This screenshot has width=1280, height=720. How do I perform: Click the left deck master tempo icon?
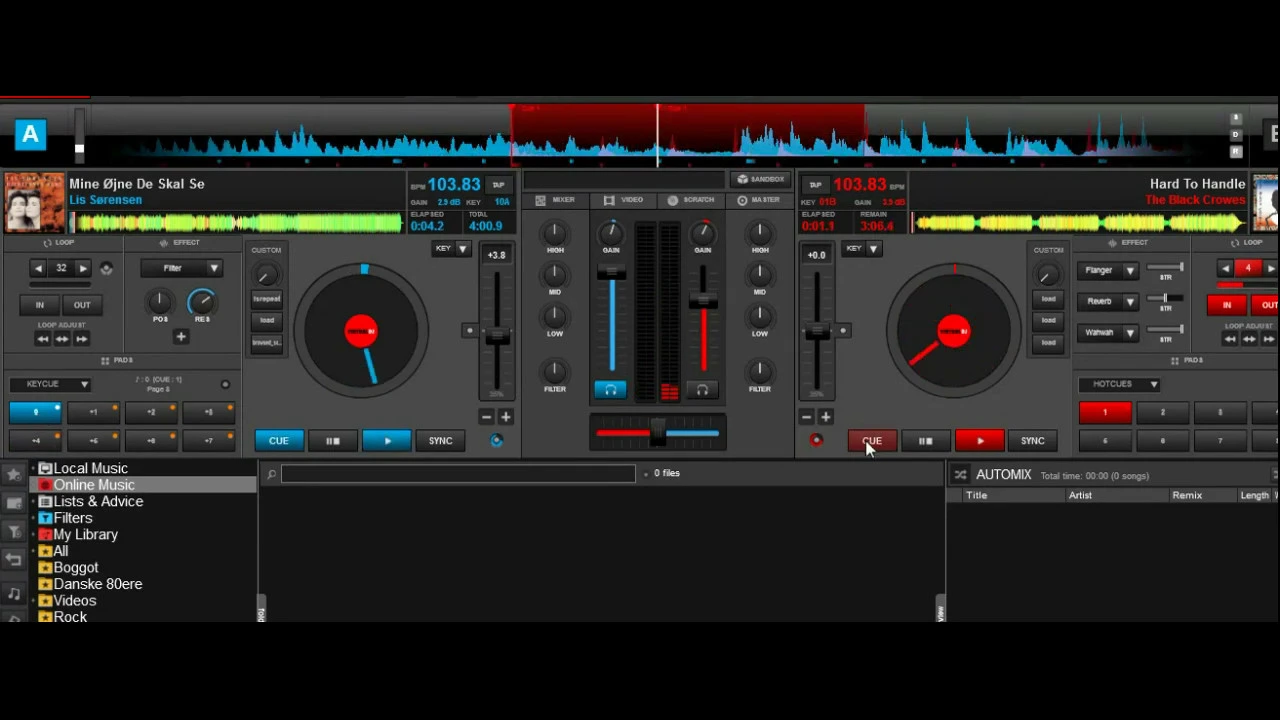(497, 440)
